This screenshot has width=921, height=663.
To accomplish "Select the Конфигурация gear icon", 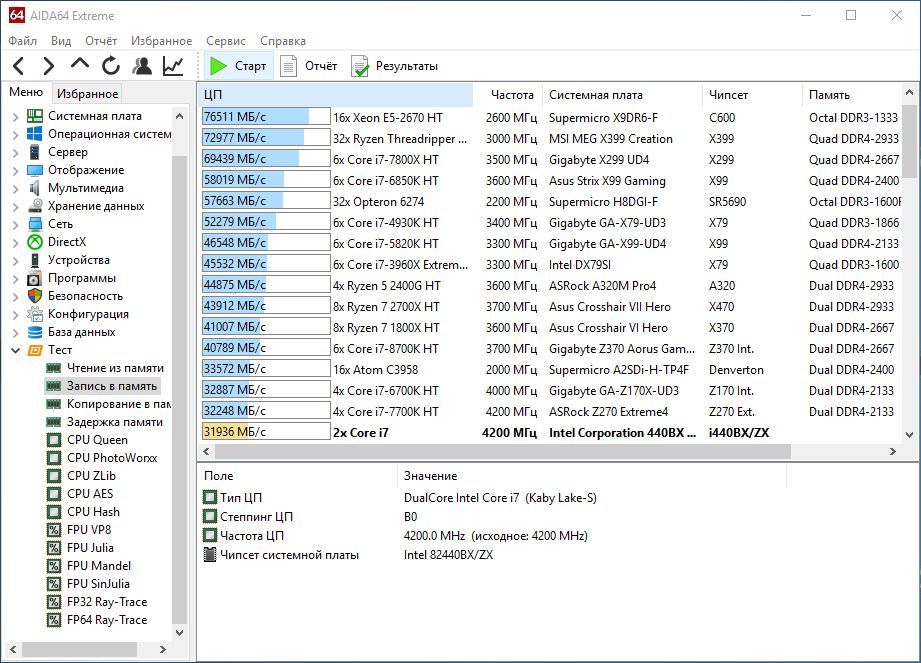I will pyautogui.click(x=35, y=314).
